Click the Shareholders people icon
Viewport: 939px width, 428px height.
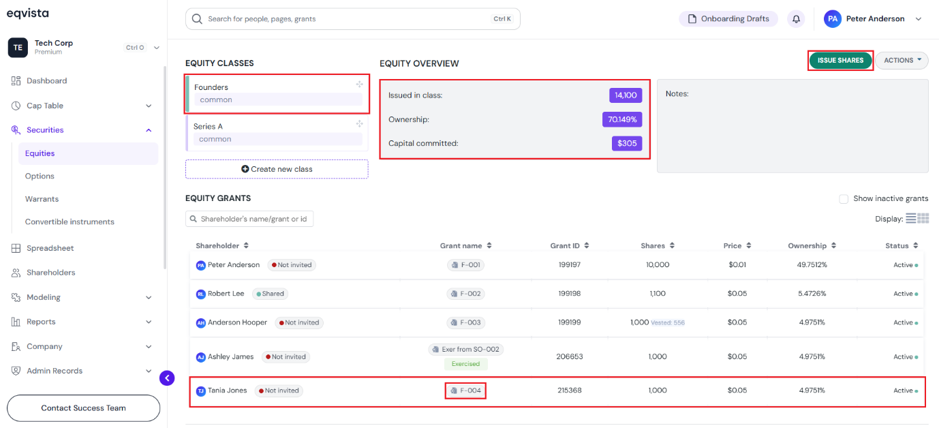(16, 272)
